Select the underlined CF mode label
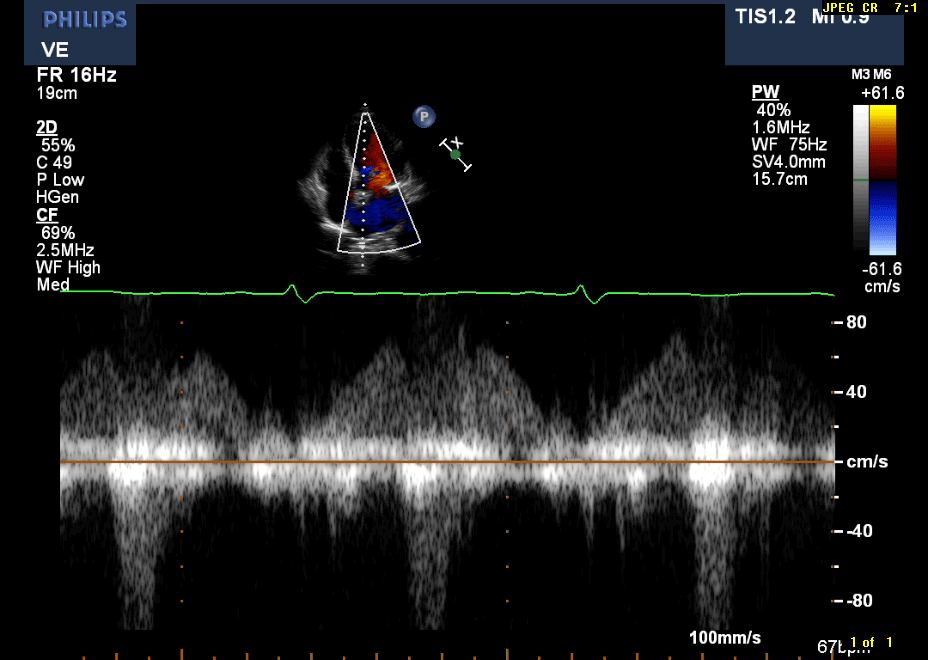Screen dimensions: 928x660 (x=46, y=215)
